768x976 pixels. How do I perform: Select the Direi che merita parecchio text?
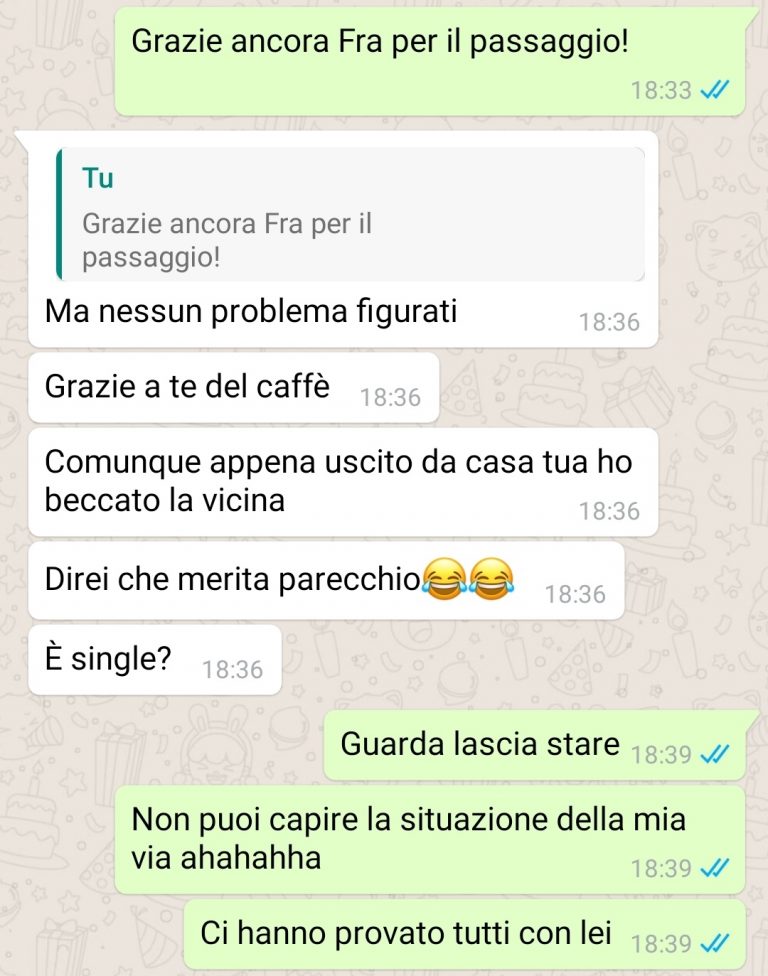(233, 579)
